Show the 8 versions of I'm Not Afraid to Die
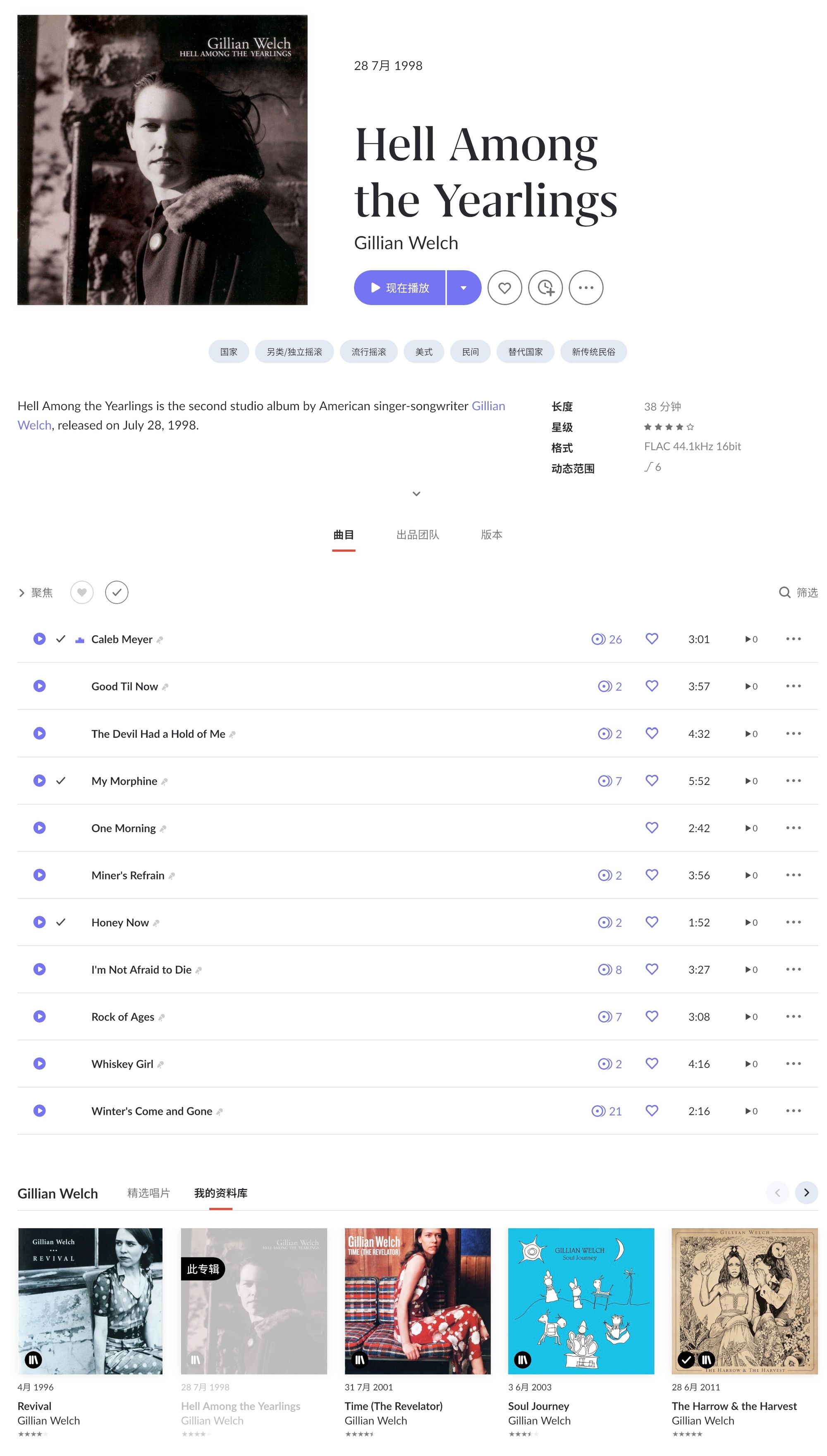The image size is (827, 1456). (609, 970)
